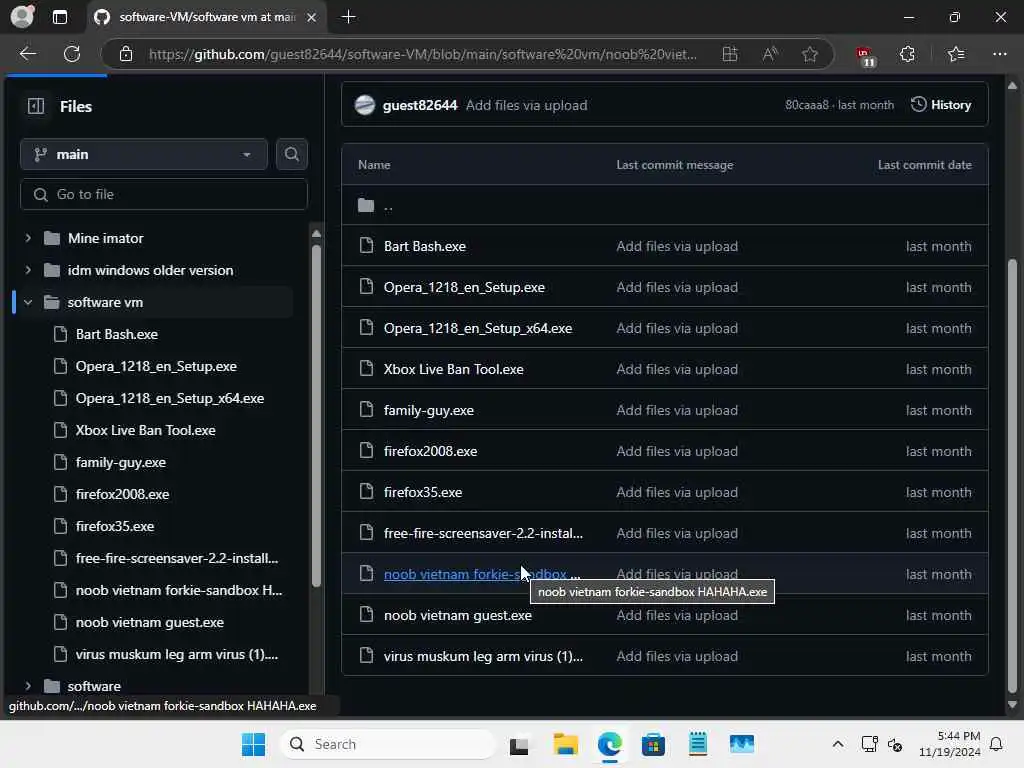Click file tree scroll up arrow

tap(316, 234)
